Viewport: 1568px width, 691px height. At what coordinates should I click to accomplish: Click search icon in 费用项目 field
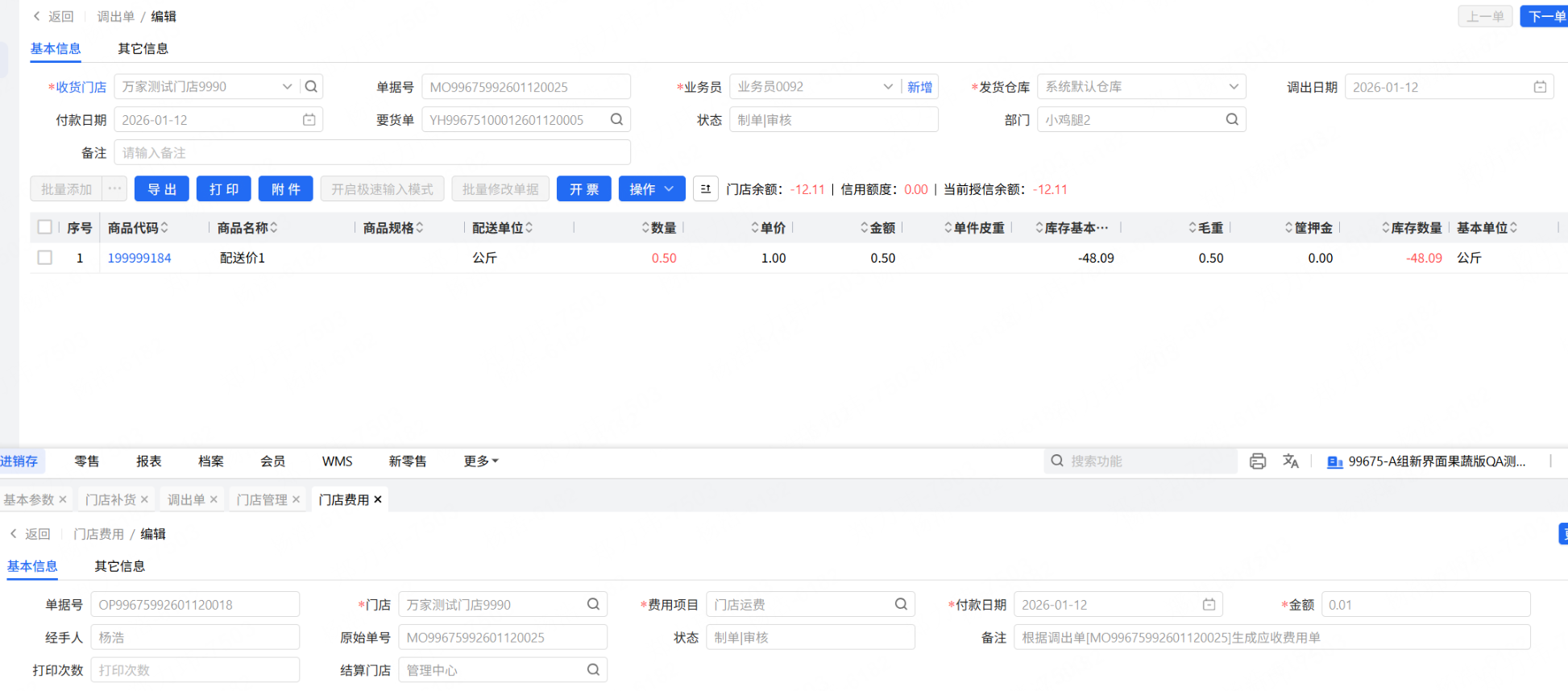click(x=901, y=605)
